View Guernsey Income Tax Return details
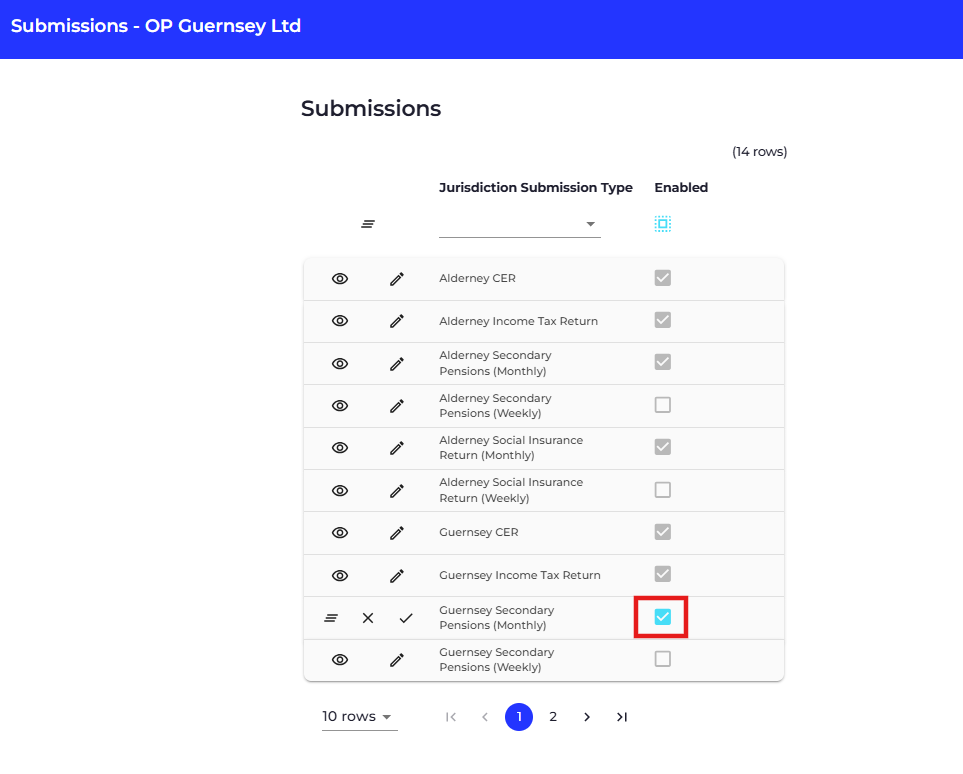Viewport: 963px width, 774px height. [340, 576]
